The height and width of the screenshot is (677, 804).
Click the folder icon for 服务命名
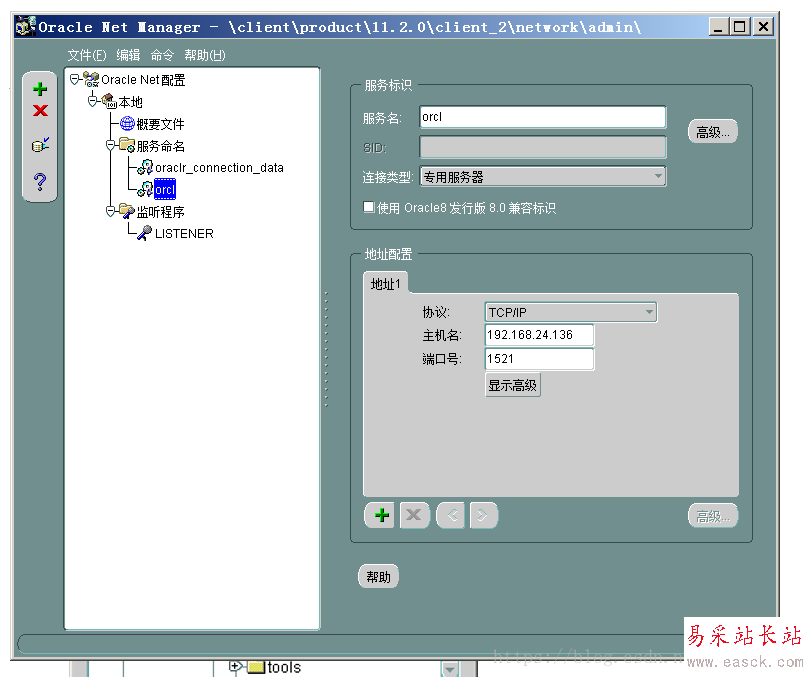[127, 145]
